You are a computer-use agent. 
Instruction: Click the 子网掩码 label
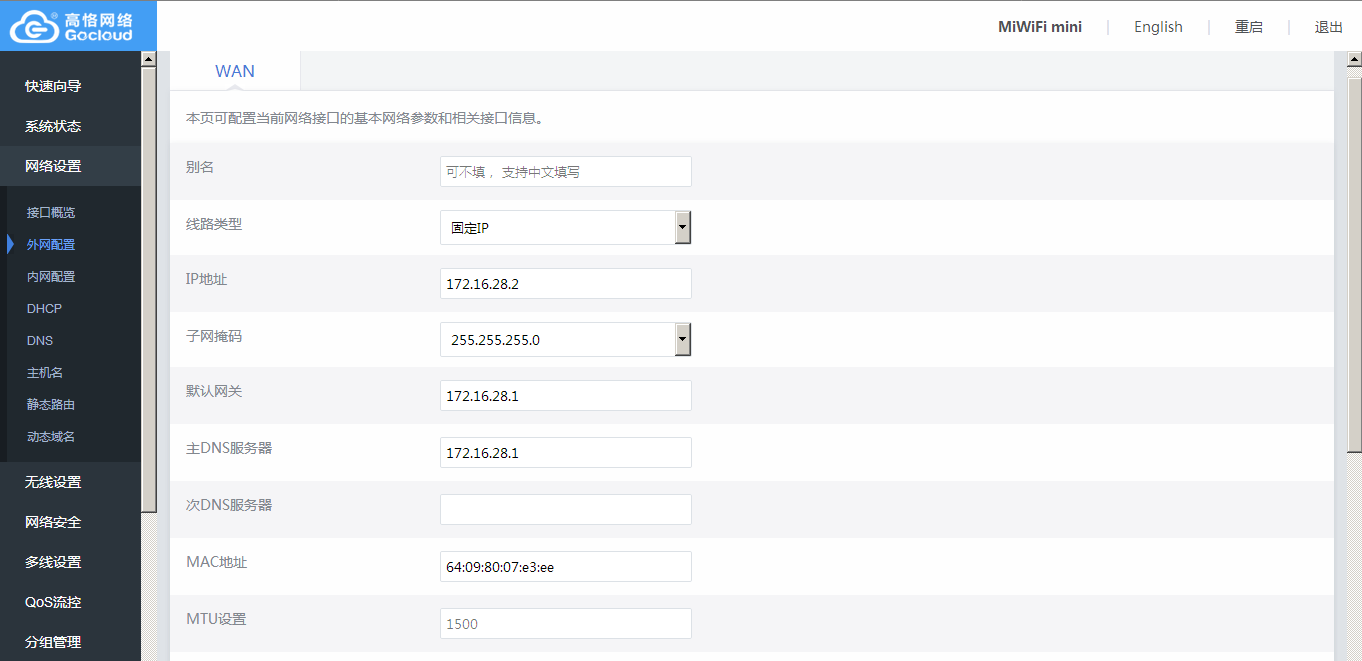click(x=214, y=336)
